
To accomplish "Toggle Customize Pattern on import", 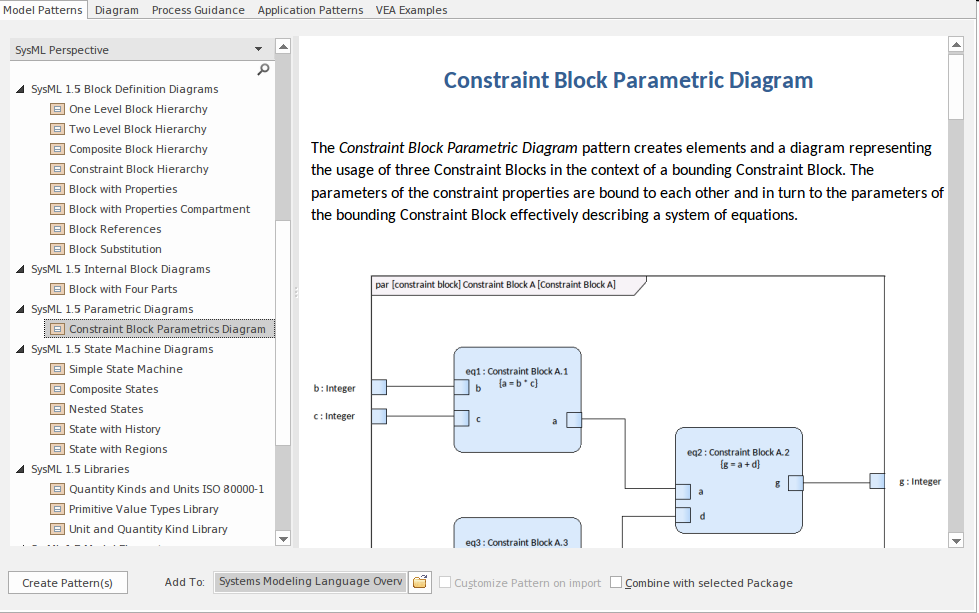I will 444,582.
